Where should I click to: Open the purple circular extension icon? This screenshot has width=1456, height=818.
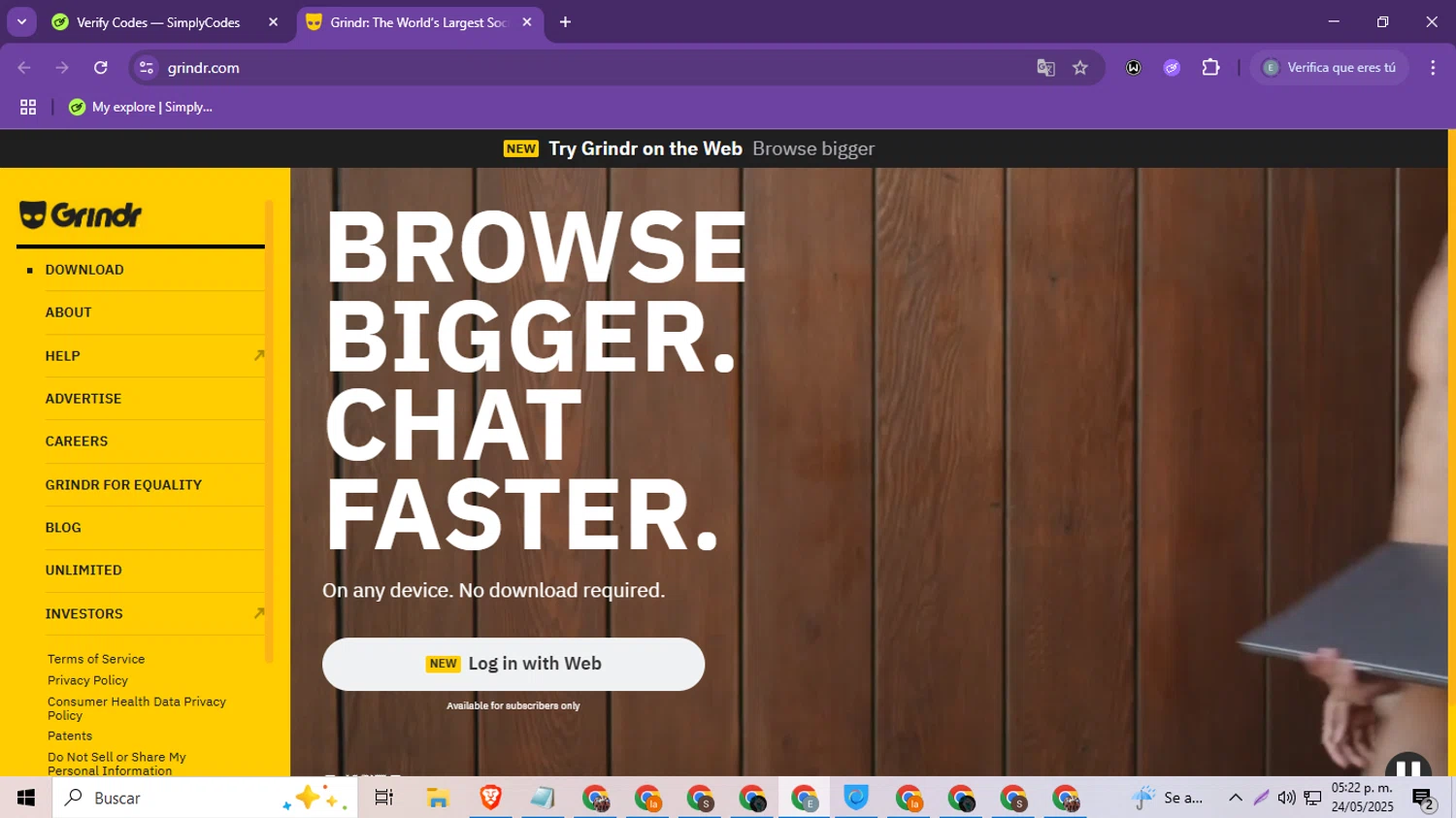pos(1172,68)
